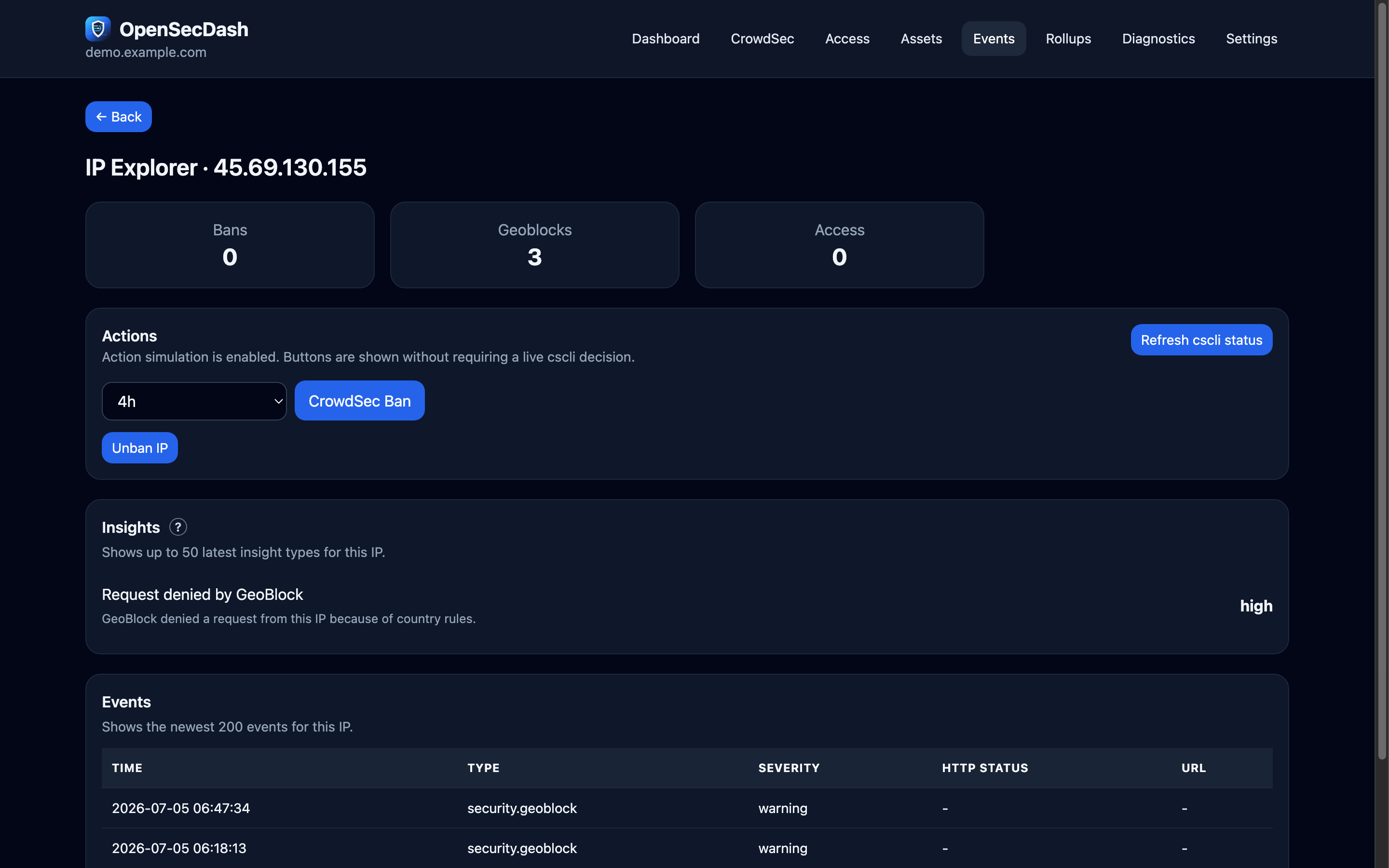
Task: Click the Unban IP button
Action: tap(139, 448)
